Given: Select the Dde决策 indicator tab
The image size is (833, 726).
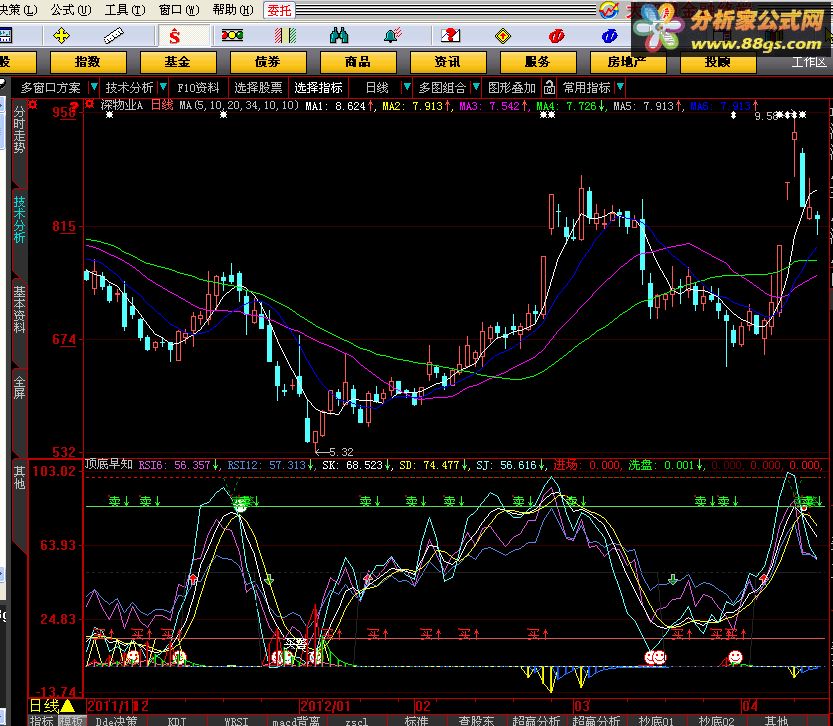Looking at the screenshot, I should point(116,721).
